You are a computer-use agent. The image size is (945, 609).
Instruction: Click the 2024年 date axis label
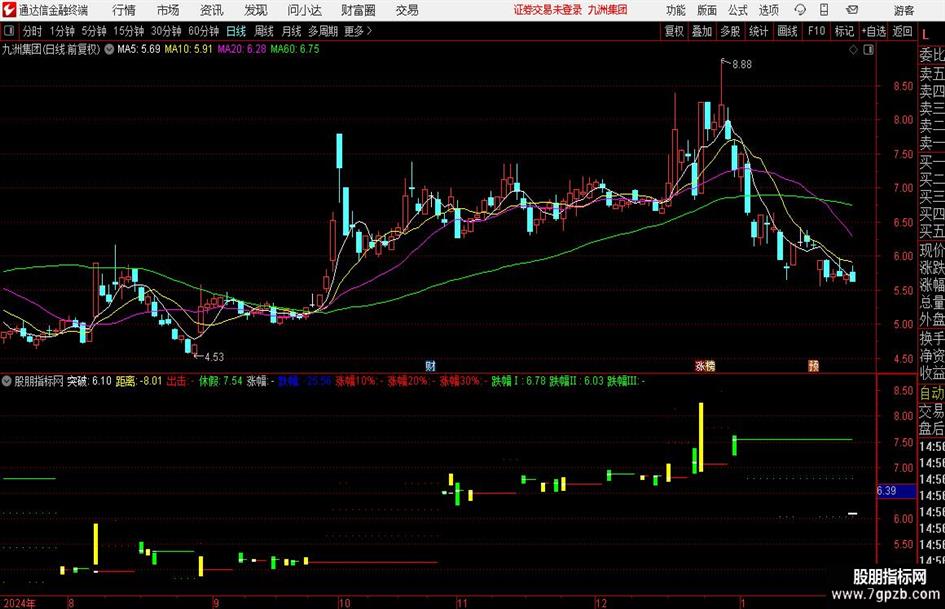(x=19, y=603)
